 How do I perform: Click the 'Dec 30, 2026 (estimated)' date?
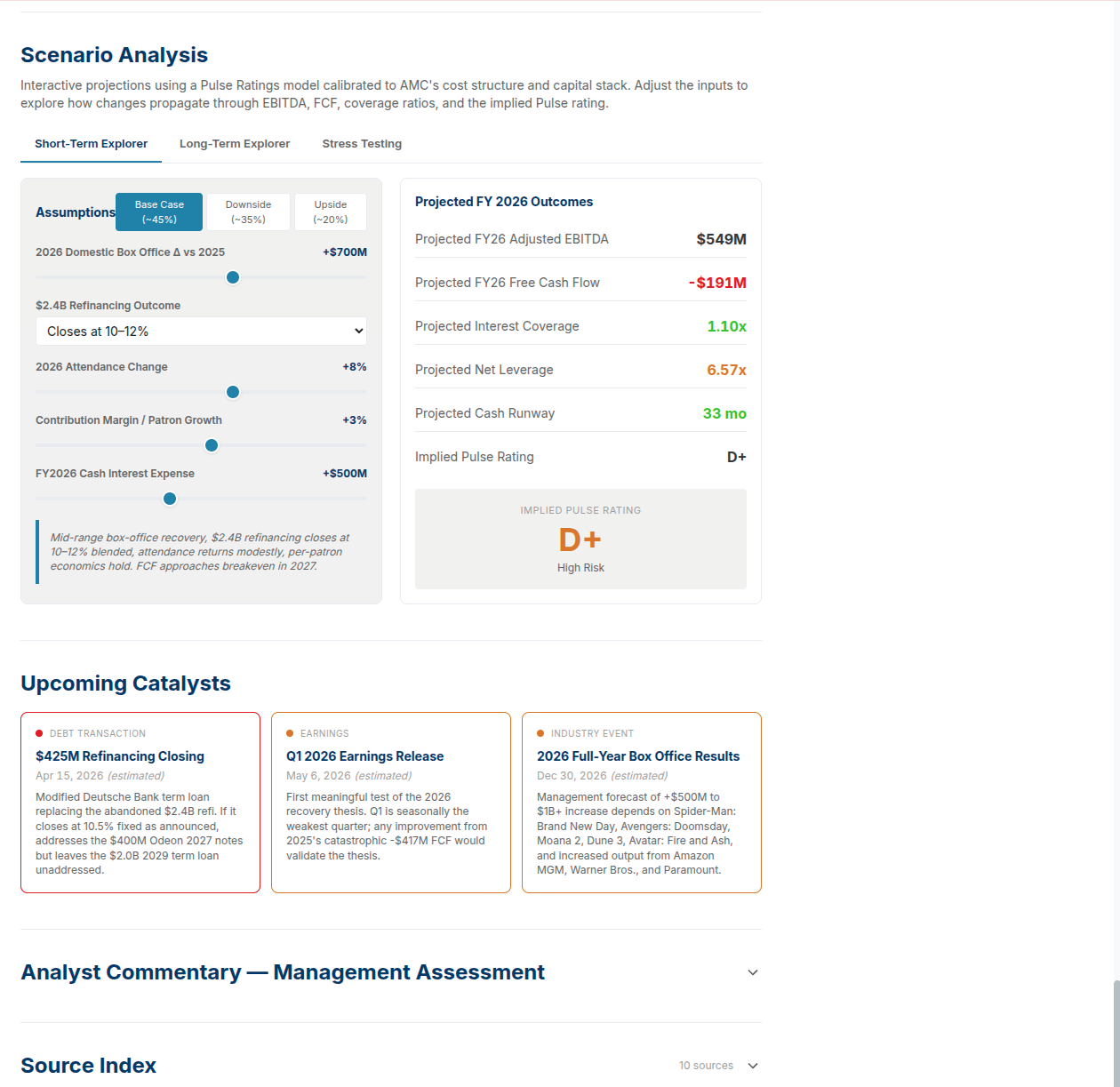click(602, 776)
